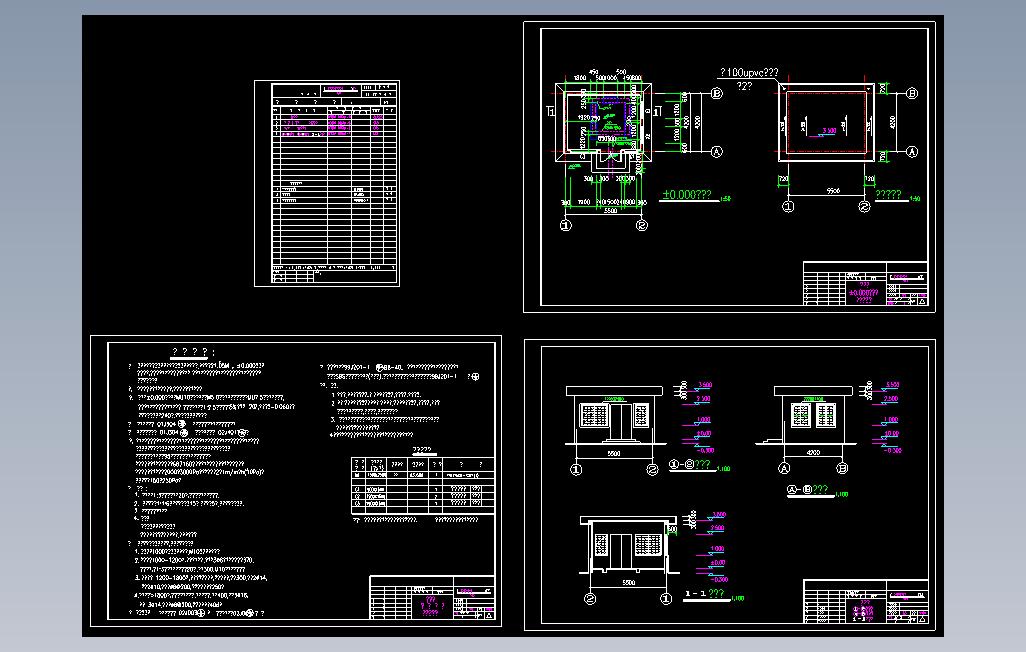
Task: Click the drawing list table sheet
Action: coord(327,183)
